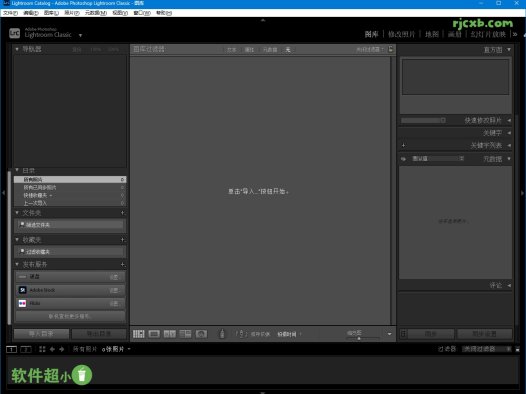Open the filmstrip 关闭过滤器 filter dropdown
526x394 pixels.
(x=486, y=349)
